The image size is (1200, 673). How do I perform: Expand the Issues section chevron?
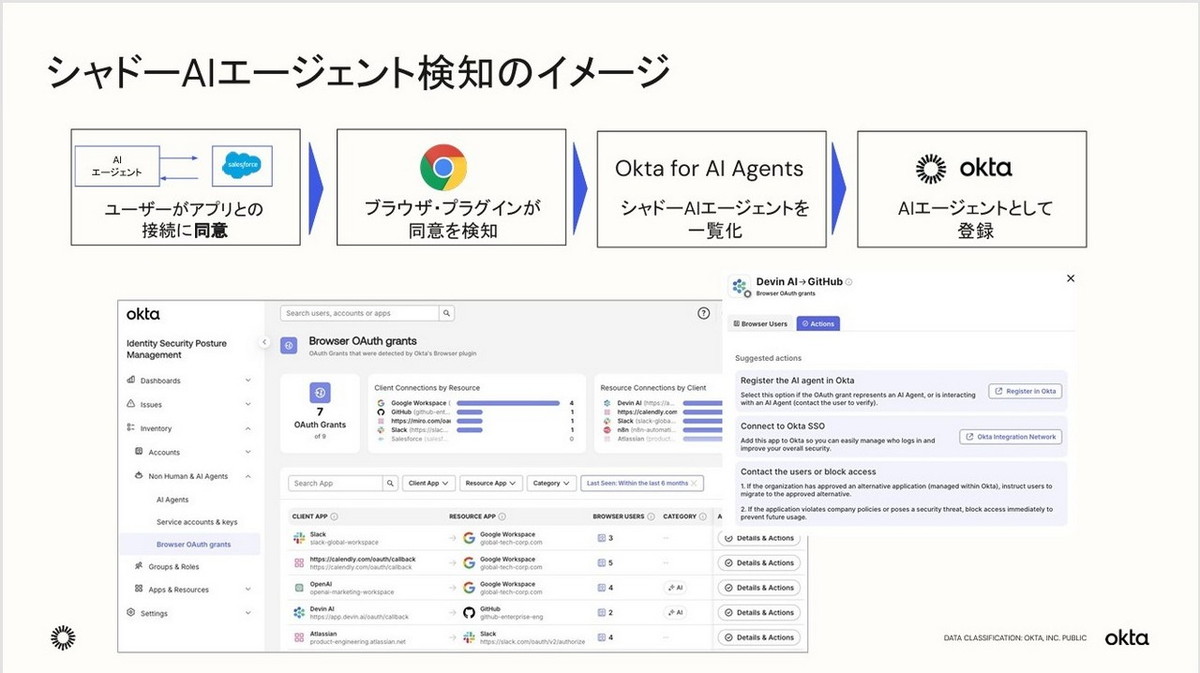248,405
